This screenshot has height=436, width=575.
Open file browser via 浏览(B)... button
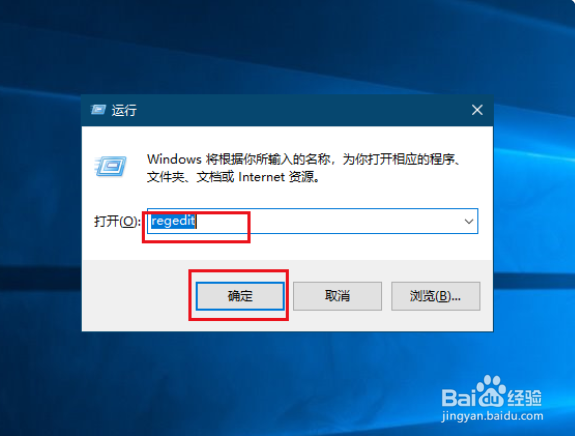pos(436,296)
